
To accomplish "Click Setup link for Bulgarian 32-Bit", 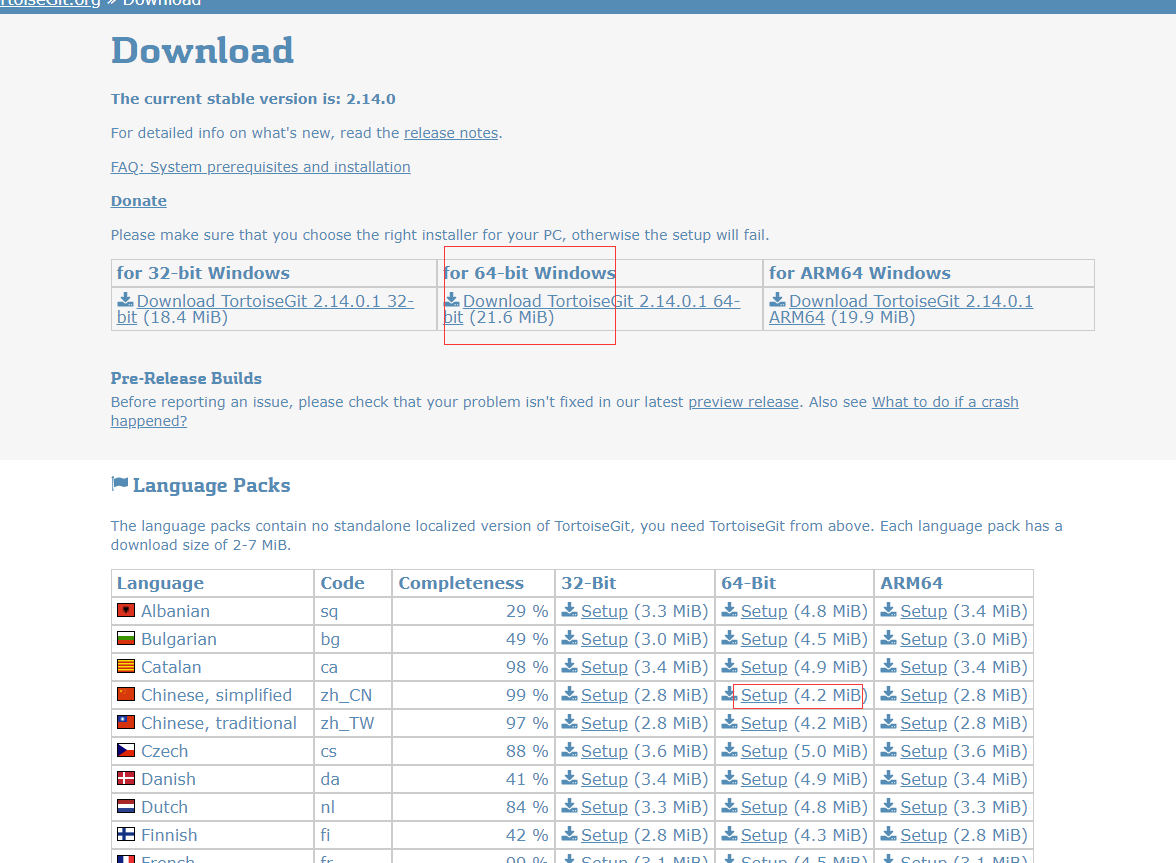I will pyautogui.click(x=604, y=639).
